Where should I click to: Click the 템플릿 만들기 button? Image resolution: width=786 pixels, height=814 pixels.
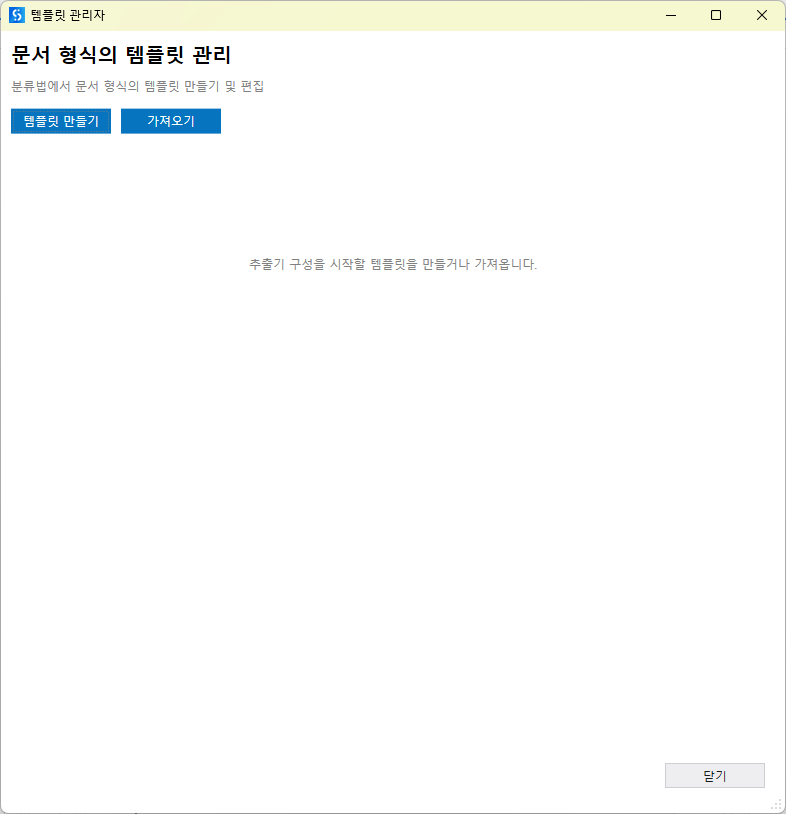click(x=61, y=121)
